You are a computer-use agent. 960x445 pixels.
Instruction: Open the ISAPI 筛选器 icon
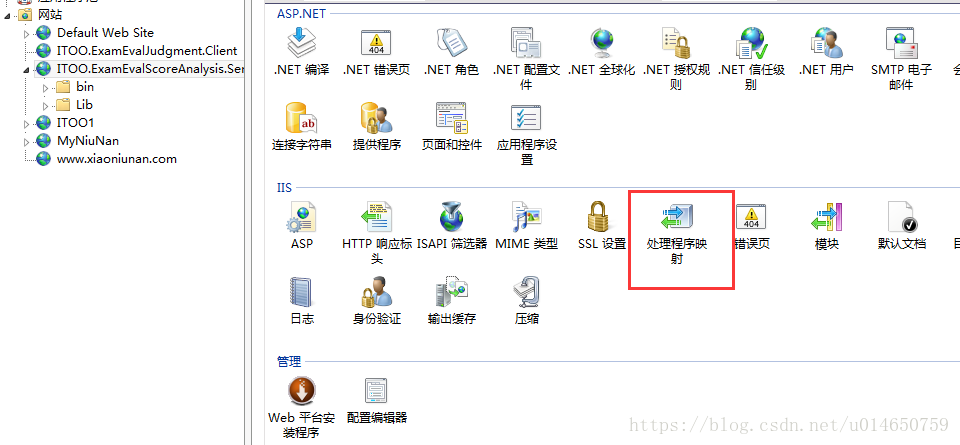(x=451, y=226)
